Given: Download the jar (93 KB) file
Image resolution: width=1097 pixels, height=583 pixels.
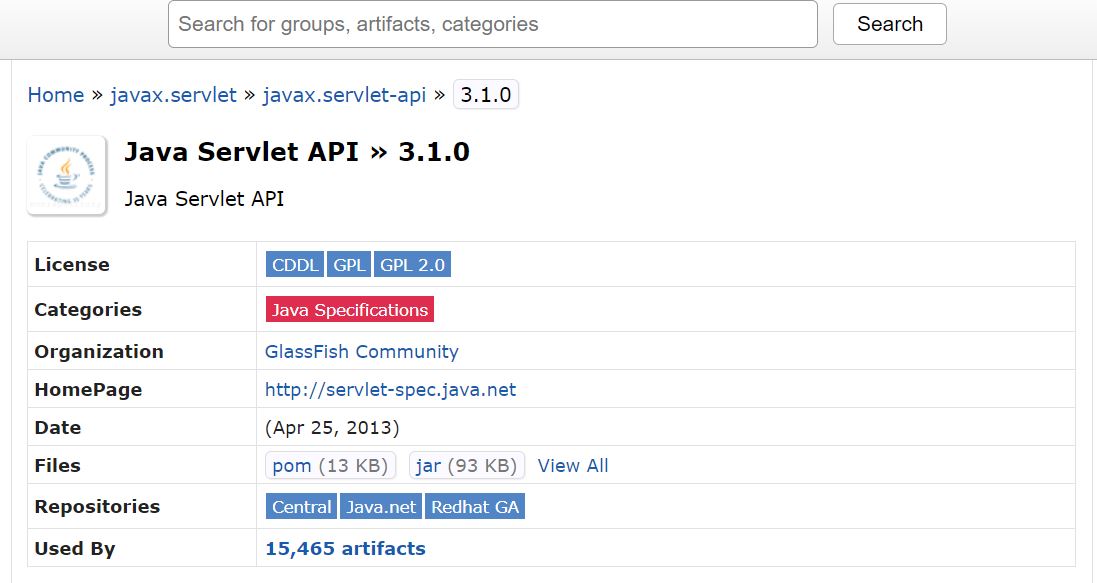Looking at the screenshot, I should pos(467,465).
